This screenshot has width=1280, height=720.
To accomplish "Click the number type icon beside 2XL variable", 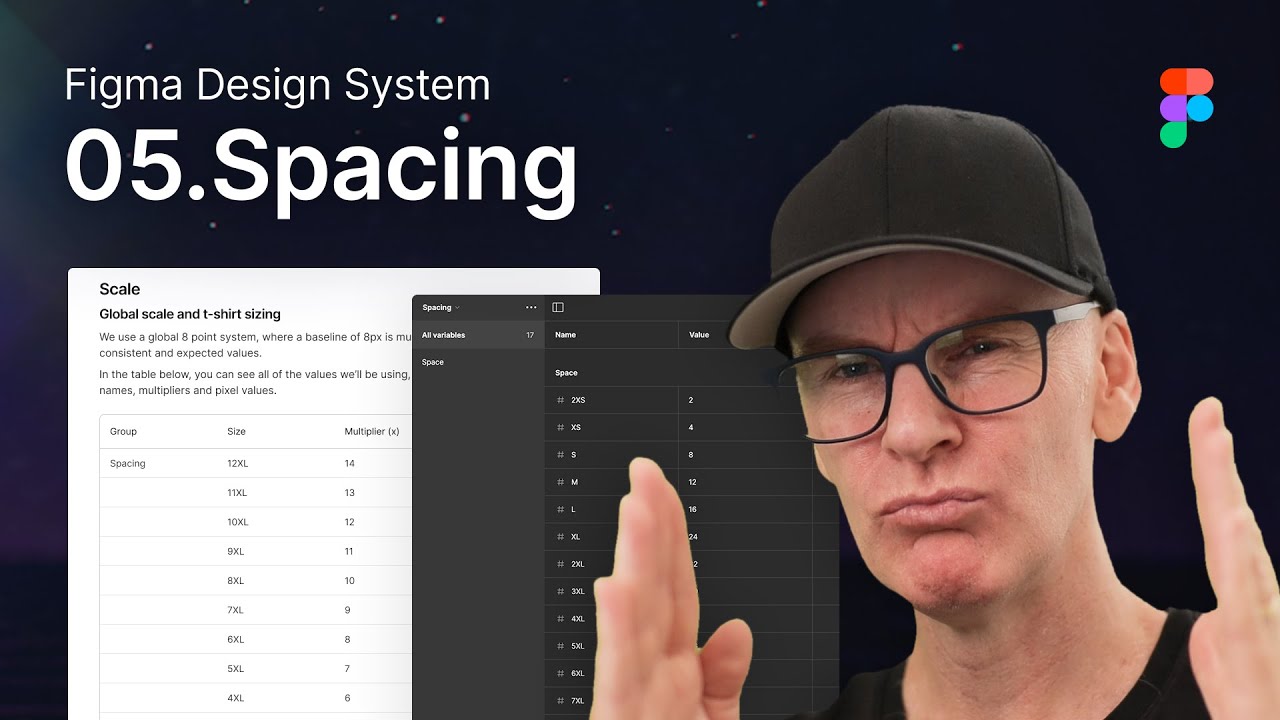I will coord(560,564).
